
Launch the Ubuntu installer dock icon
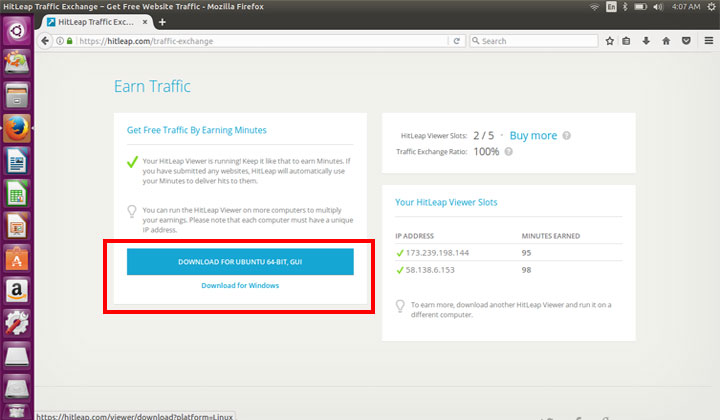pos(17,62)
